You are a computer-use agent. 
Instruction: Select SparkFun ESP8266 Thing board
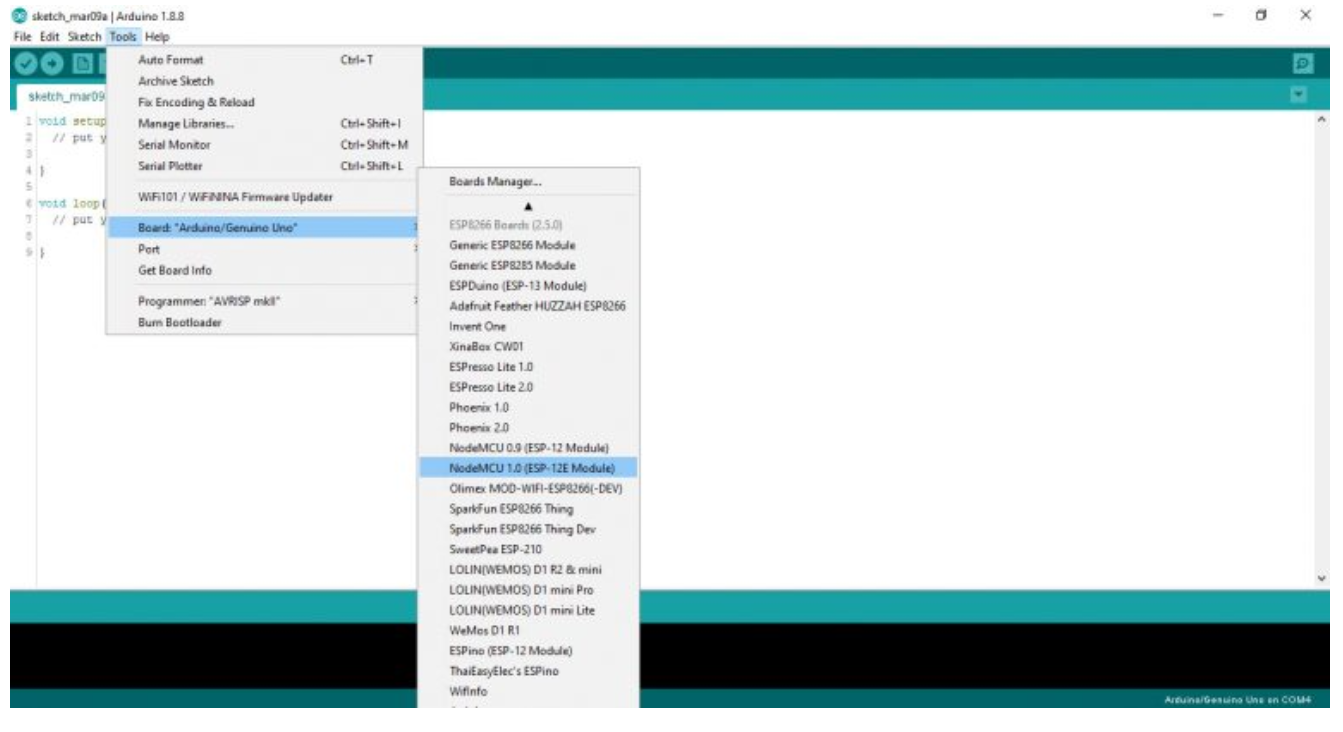[x=528, y=509]
